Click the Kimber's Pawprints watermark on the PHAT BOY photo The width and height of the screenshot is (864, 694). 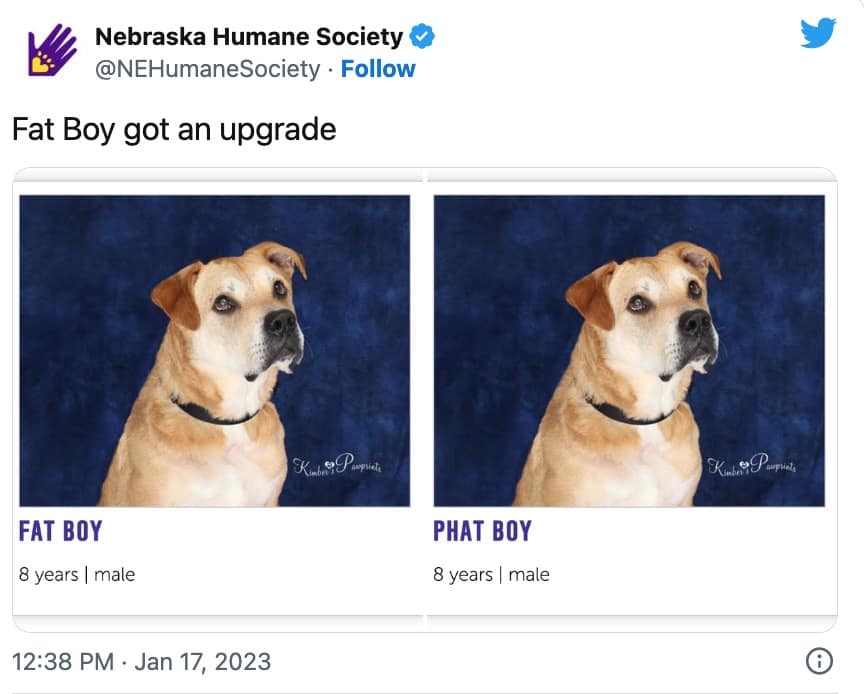(751, 466)
